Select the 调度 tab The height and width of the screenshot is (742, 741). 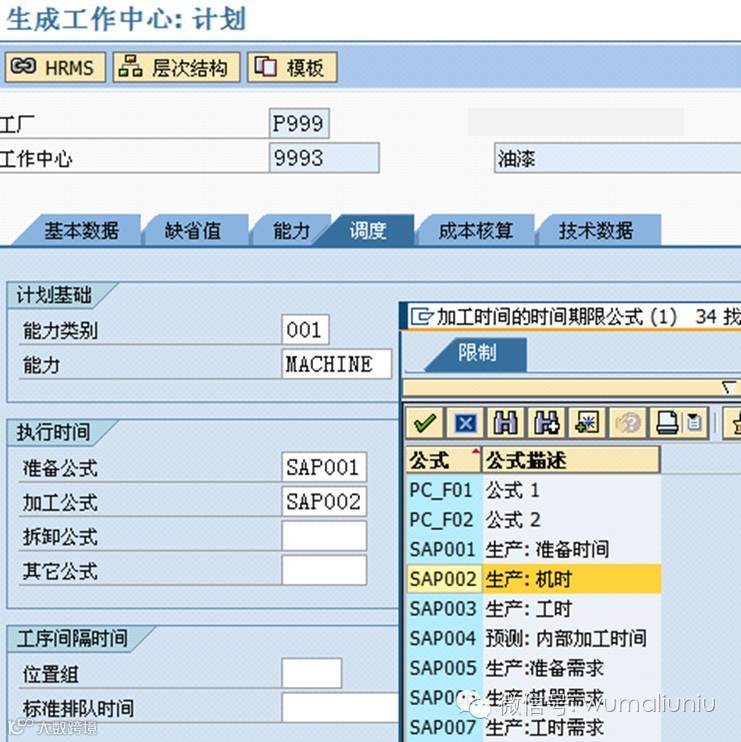click(x=368, y=231)
